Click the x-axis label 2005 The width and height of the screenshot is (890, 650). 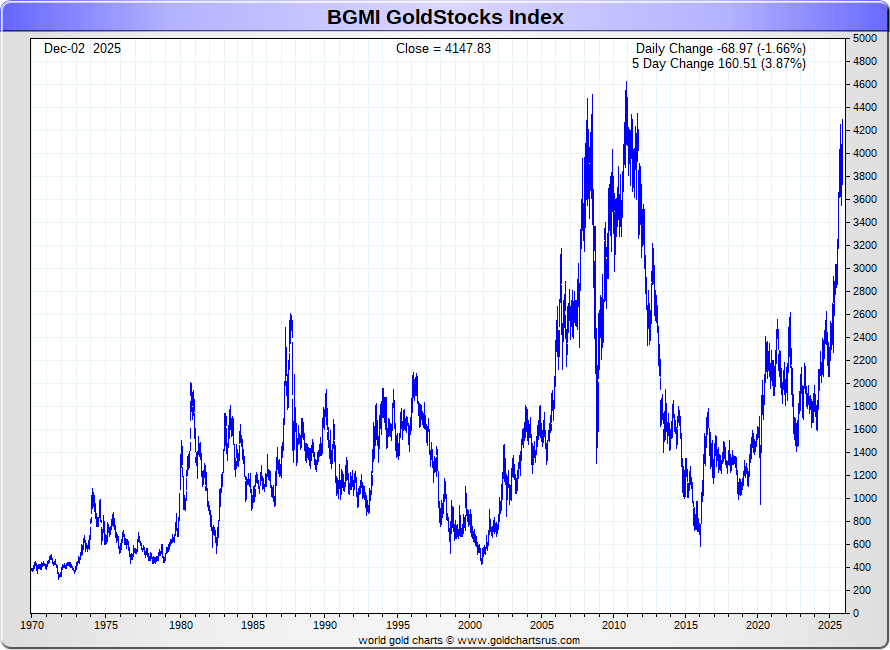pos(542,626)
